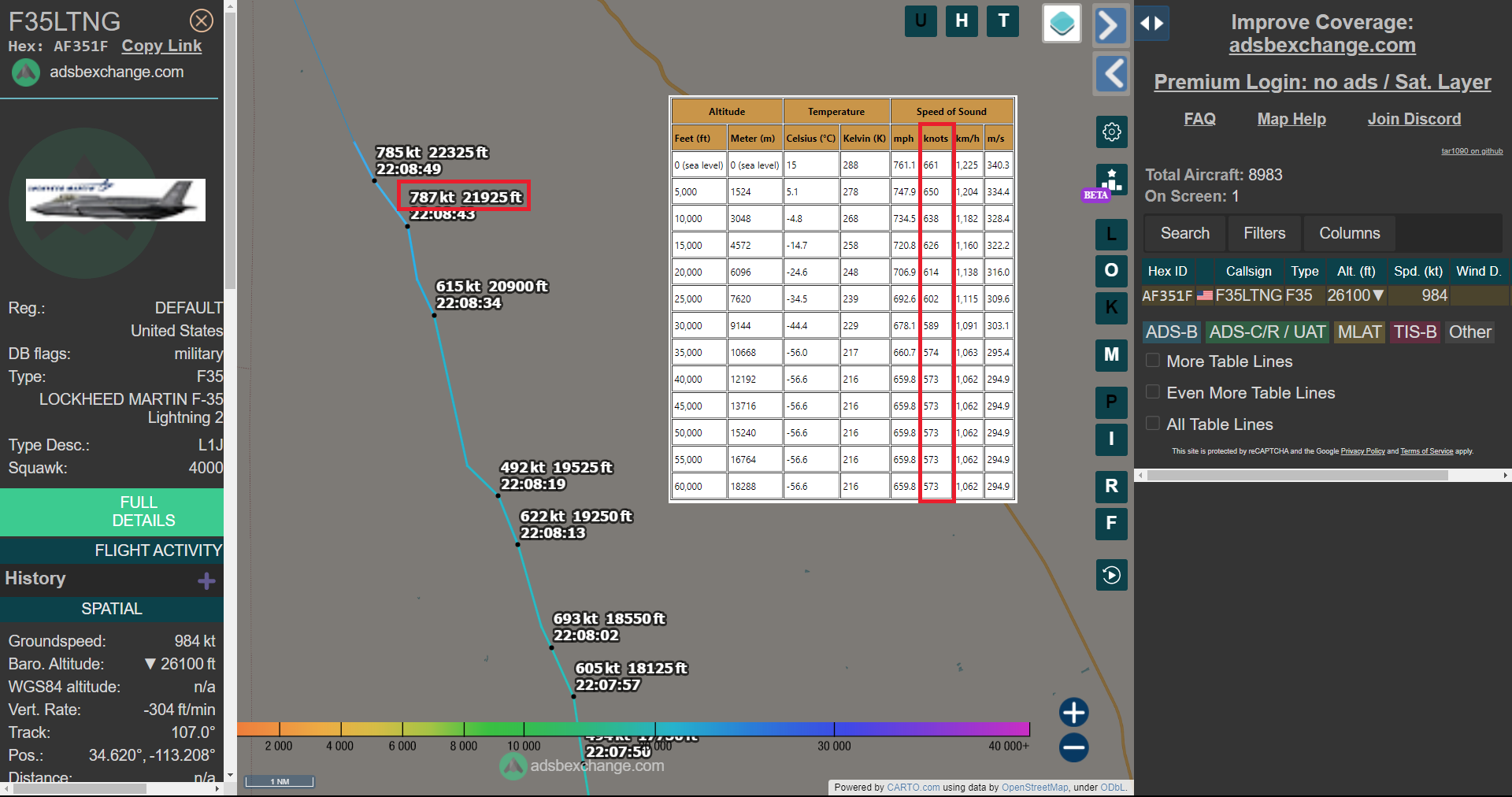Click the info panel vertical scrollbar

click(230, 150)
